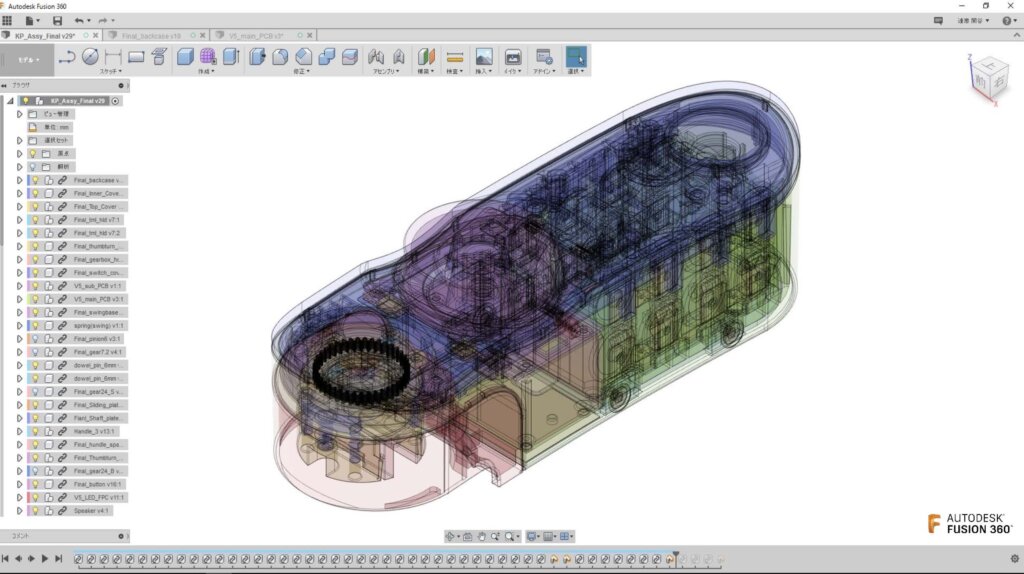Screen dimensions: 1024x574
Task: Click the Inspect measure icon
Action: click(455, 57)
